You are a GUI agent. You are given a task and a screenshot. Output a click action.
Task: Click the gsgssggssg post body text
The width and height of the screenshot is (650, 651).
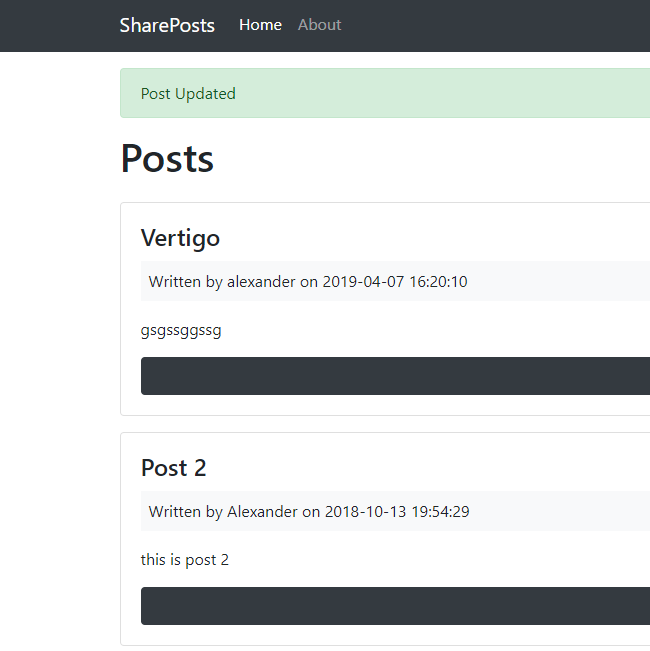coord(181,330)
